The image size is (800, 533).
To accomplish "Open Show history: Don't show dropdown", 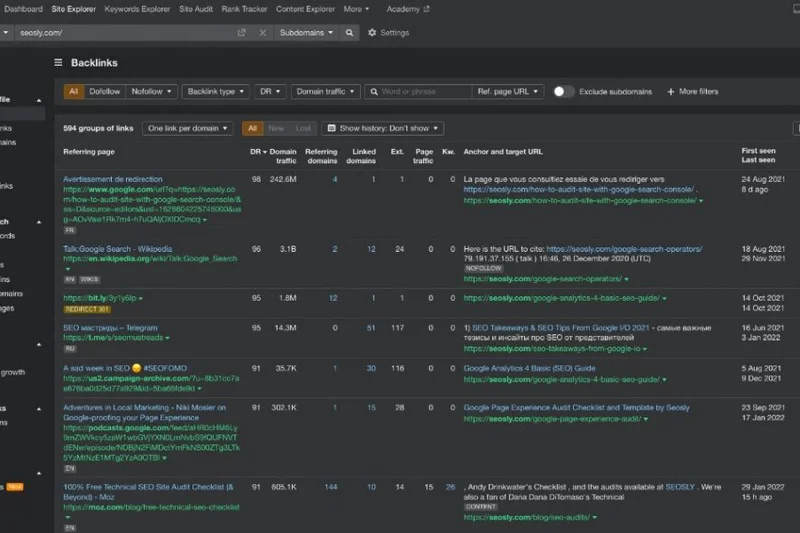I will [383, 128].
